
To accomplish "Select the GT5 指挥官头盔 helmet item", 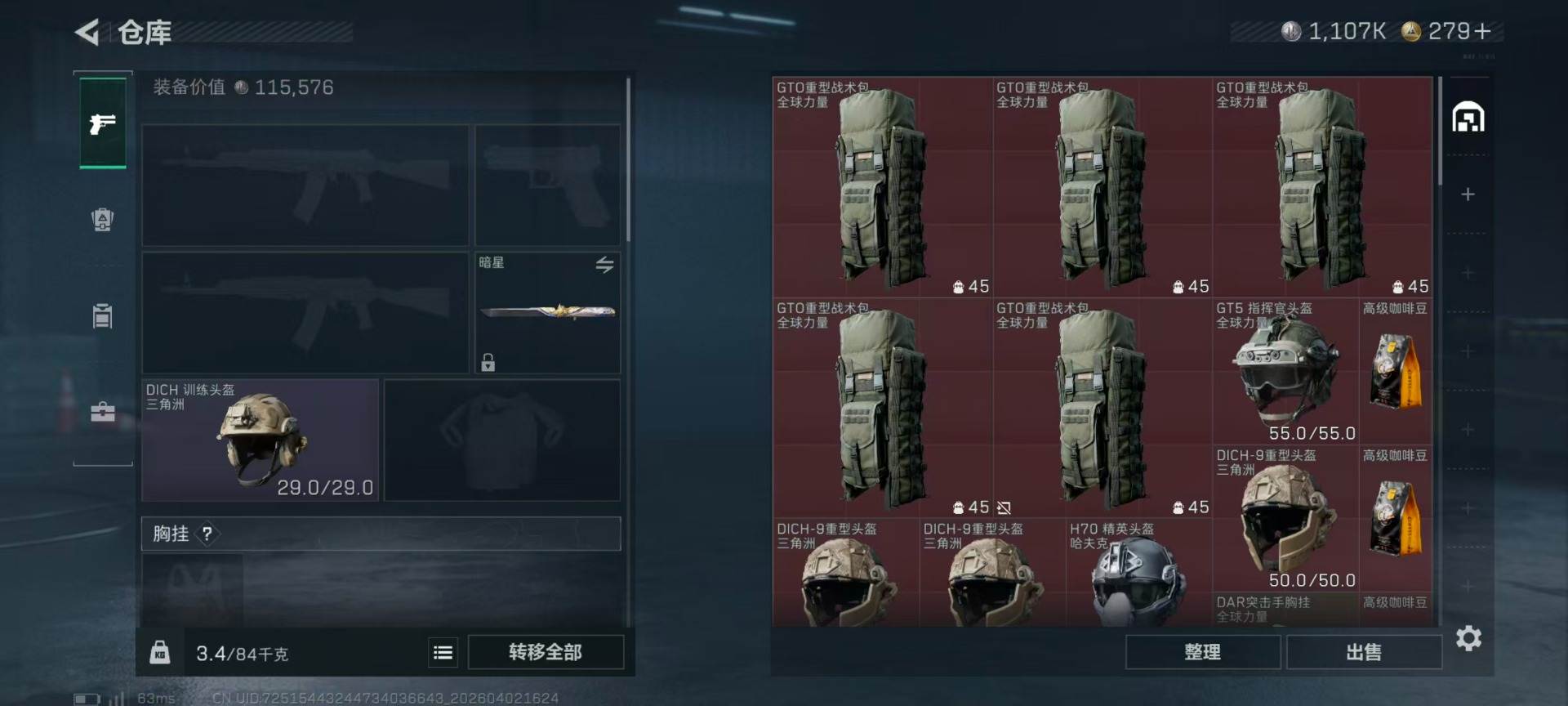I will coord(1285,371).
